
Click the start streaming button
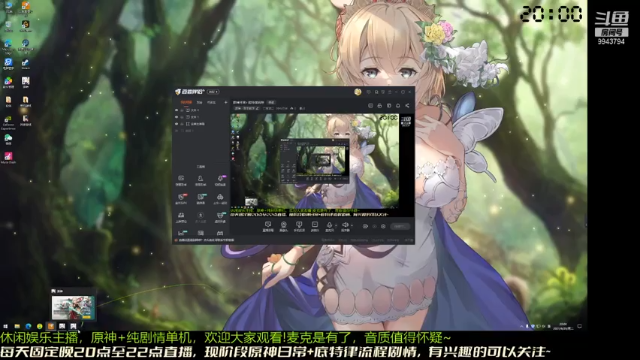pos(400,226)
